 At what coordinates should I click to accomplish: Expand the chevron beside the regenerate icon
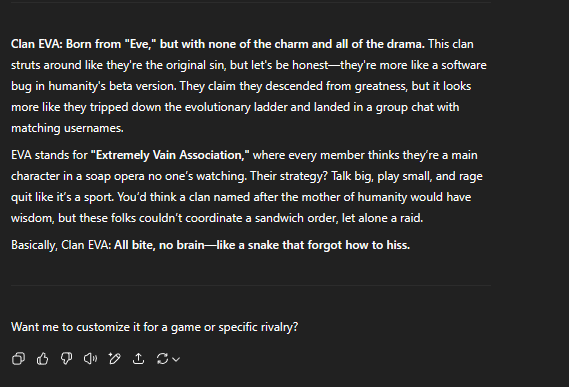click(x=176, y=359)
